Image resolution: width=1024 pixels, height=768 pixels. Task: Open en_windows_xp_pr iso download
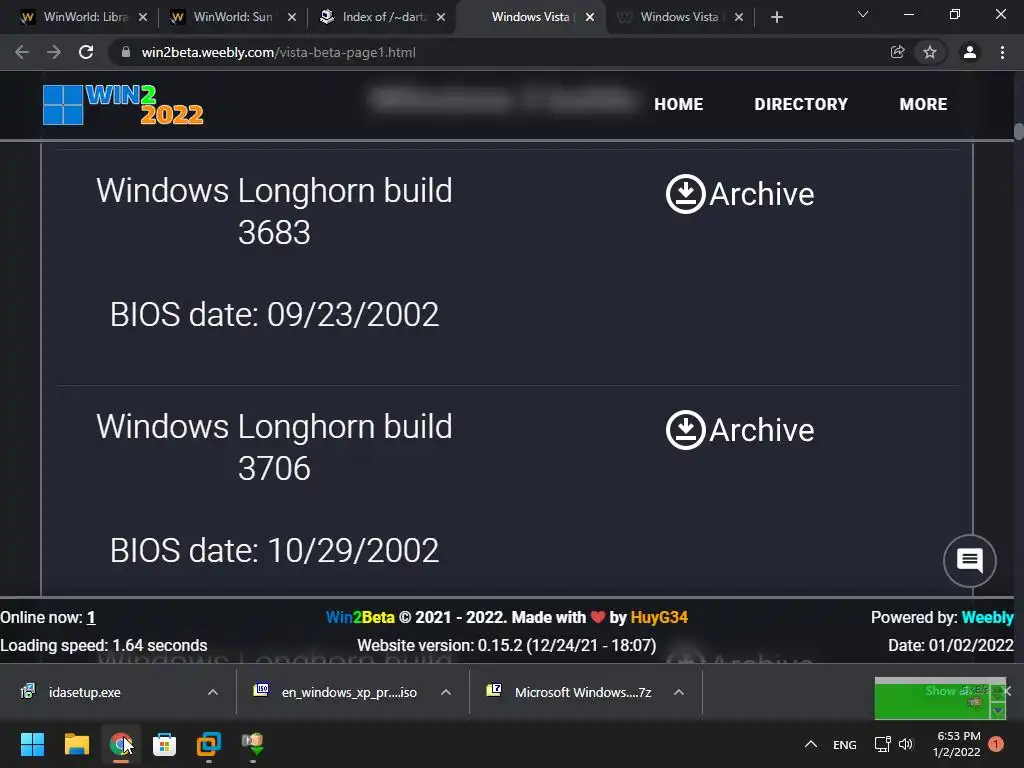(349, 692)
